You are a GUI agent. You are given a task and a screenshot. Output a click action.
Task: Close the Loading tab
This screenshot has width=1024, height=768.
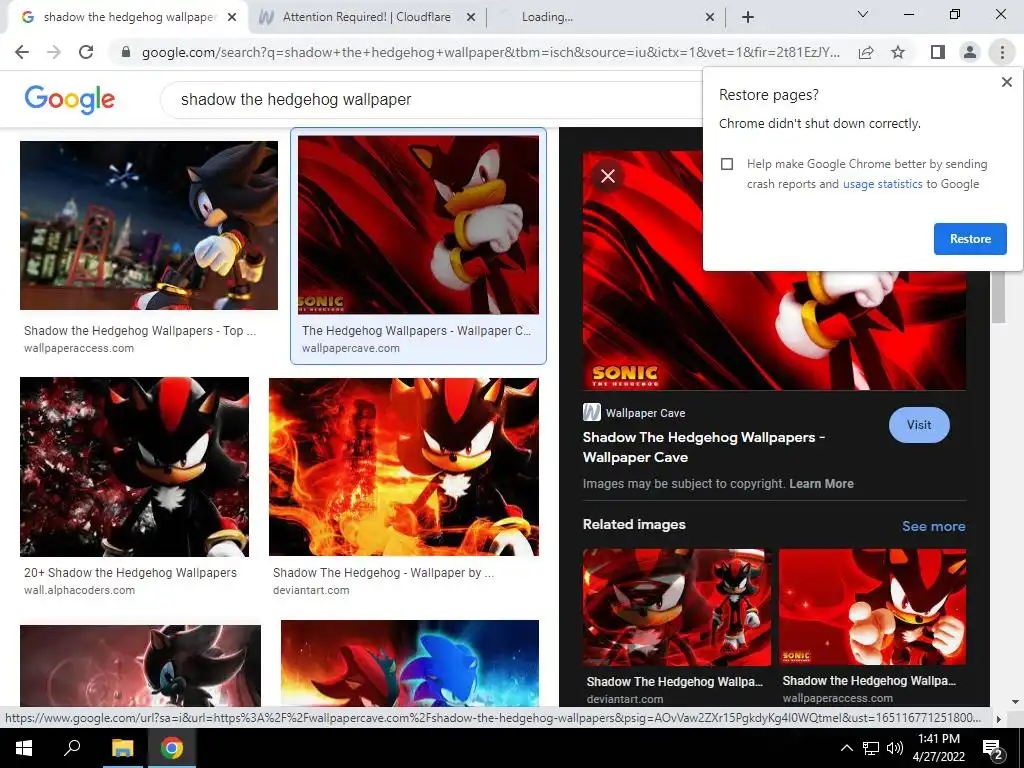[x=710, y=17]
